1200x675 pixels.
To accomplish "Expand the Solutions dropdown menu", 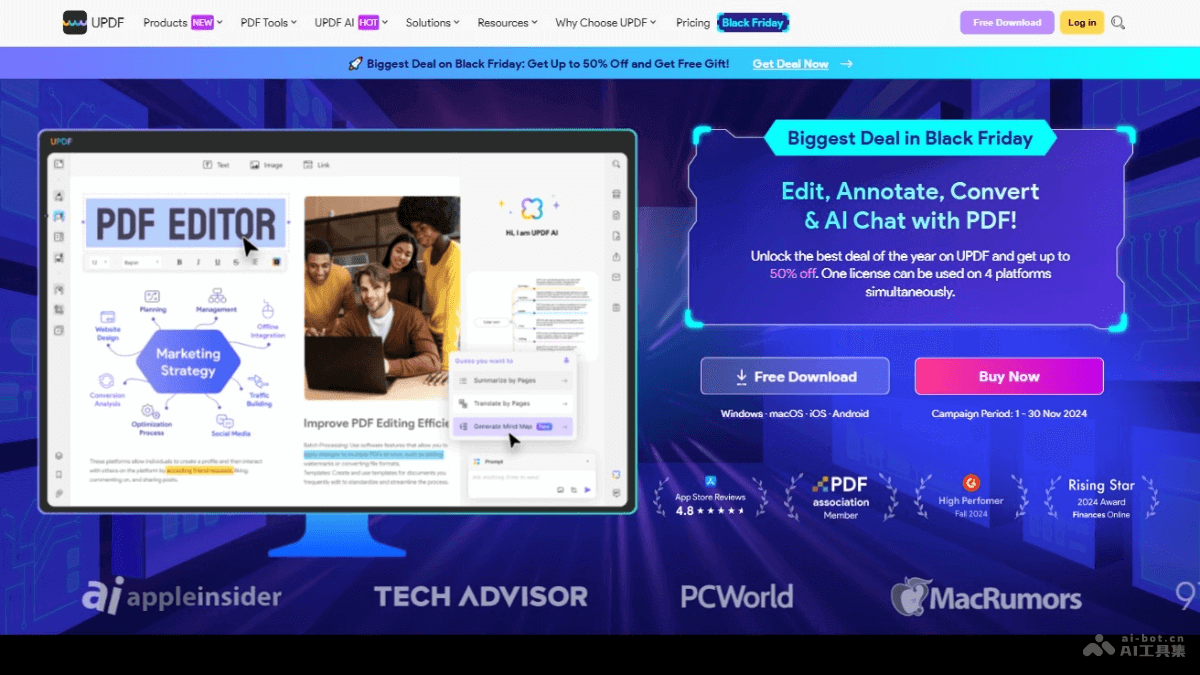I will click(x=432, y=22).
